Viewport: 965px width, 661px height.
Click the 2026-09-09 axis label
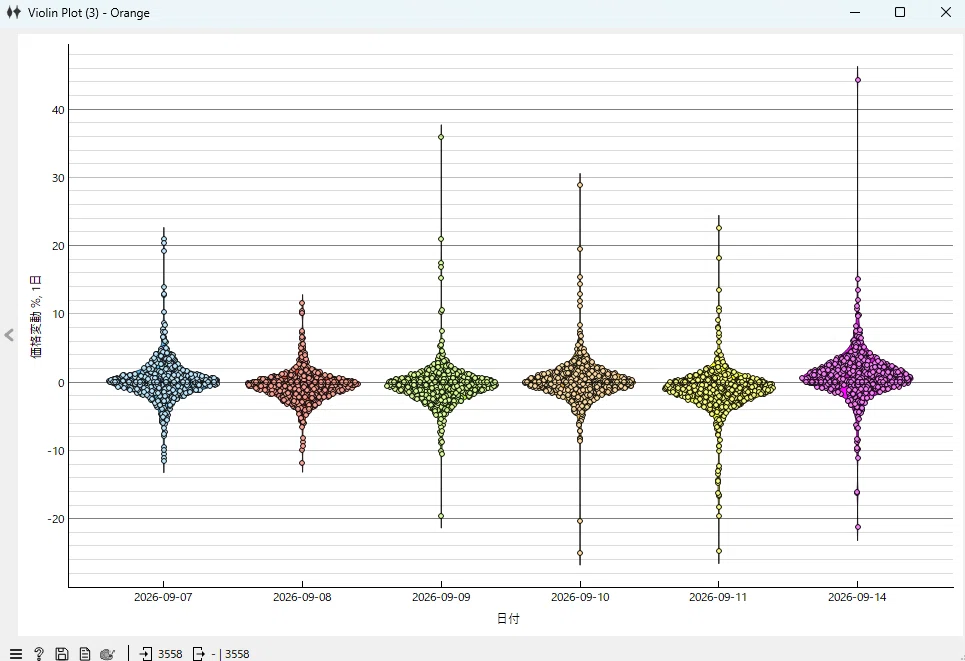(441, 597)
